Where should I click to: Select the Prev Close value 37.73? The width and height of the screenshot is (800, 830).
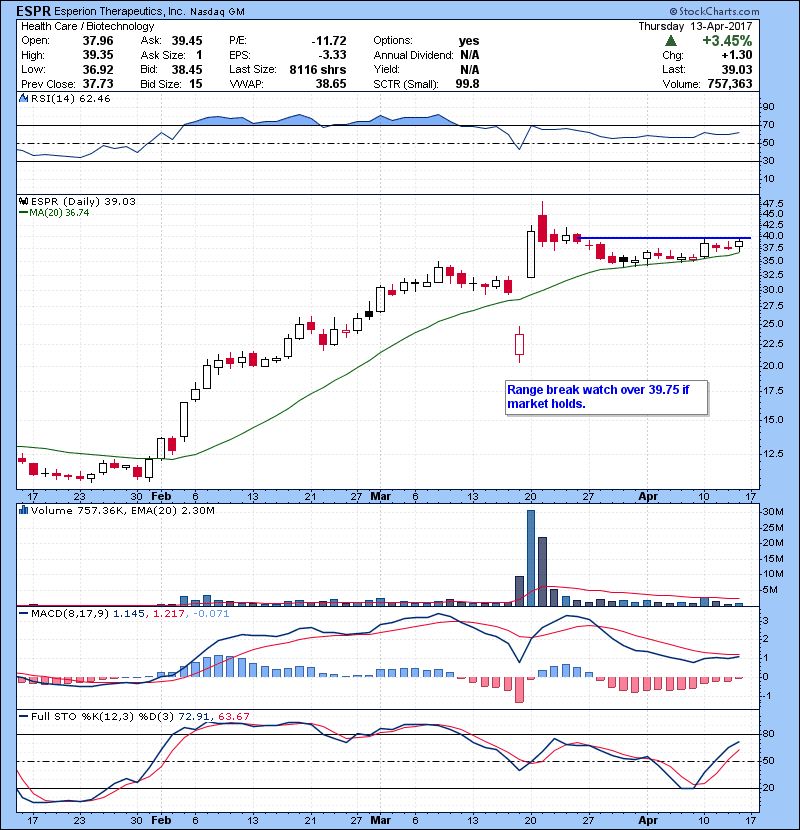98,84
